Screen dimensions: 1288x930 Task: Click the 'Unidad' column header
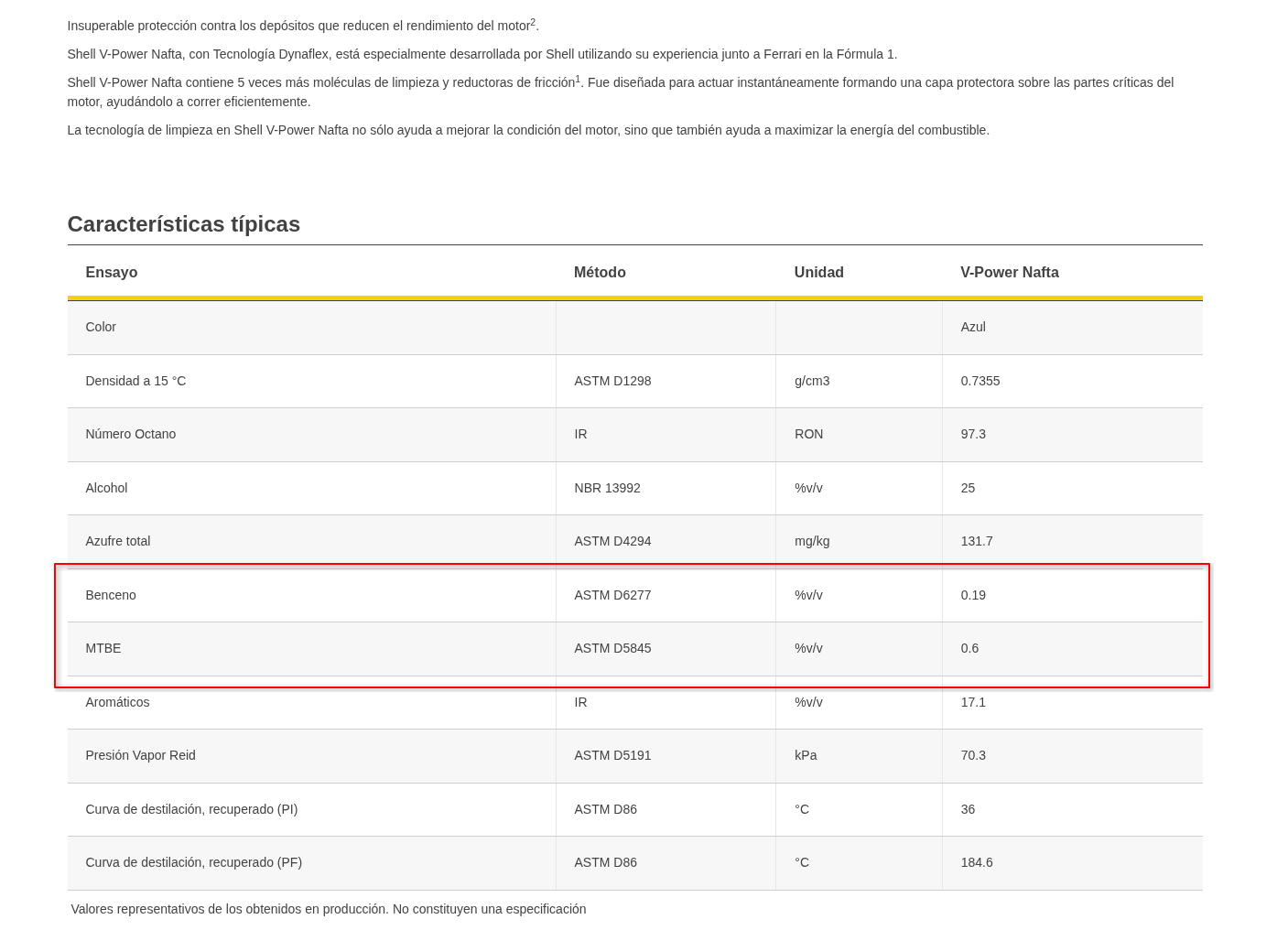click(819, 272)
